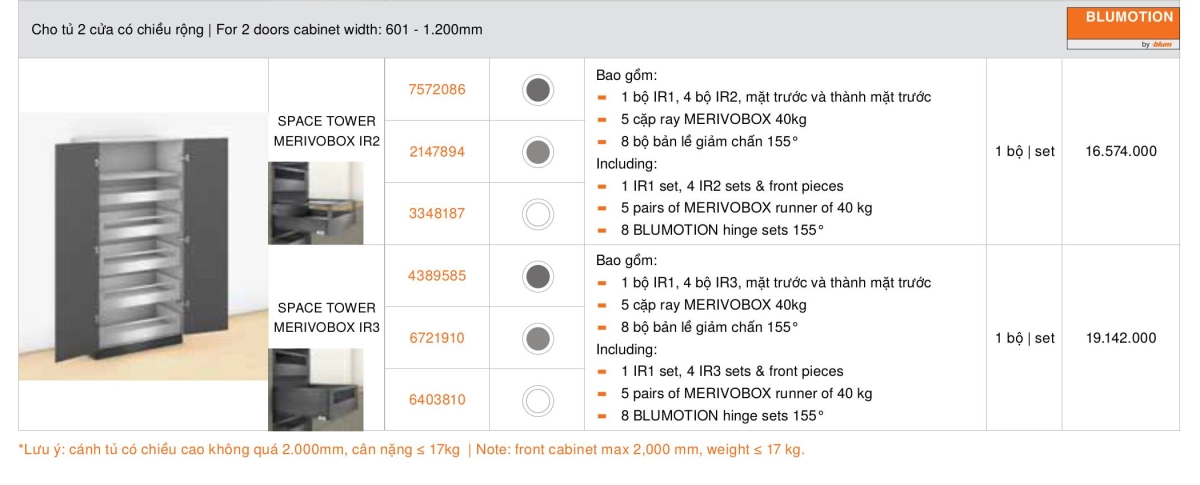Select medium gray swatch for code 2147894

538,152
